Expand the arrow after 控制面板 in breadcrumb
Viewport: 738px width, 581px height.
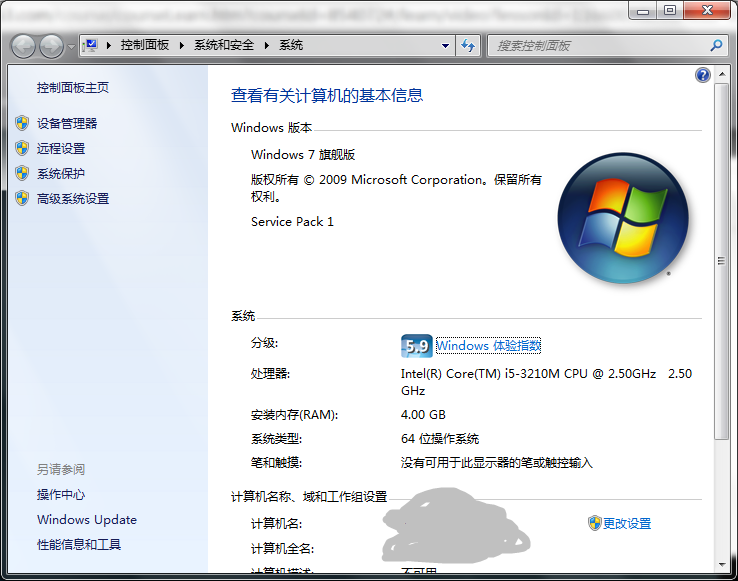(x=182, y=45)
